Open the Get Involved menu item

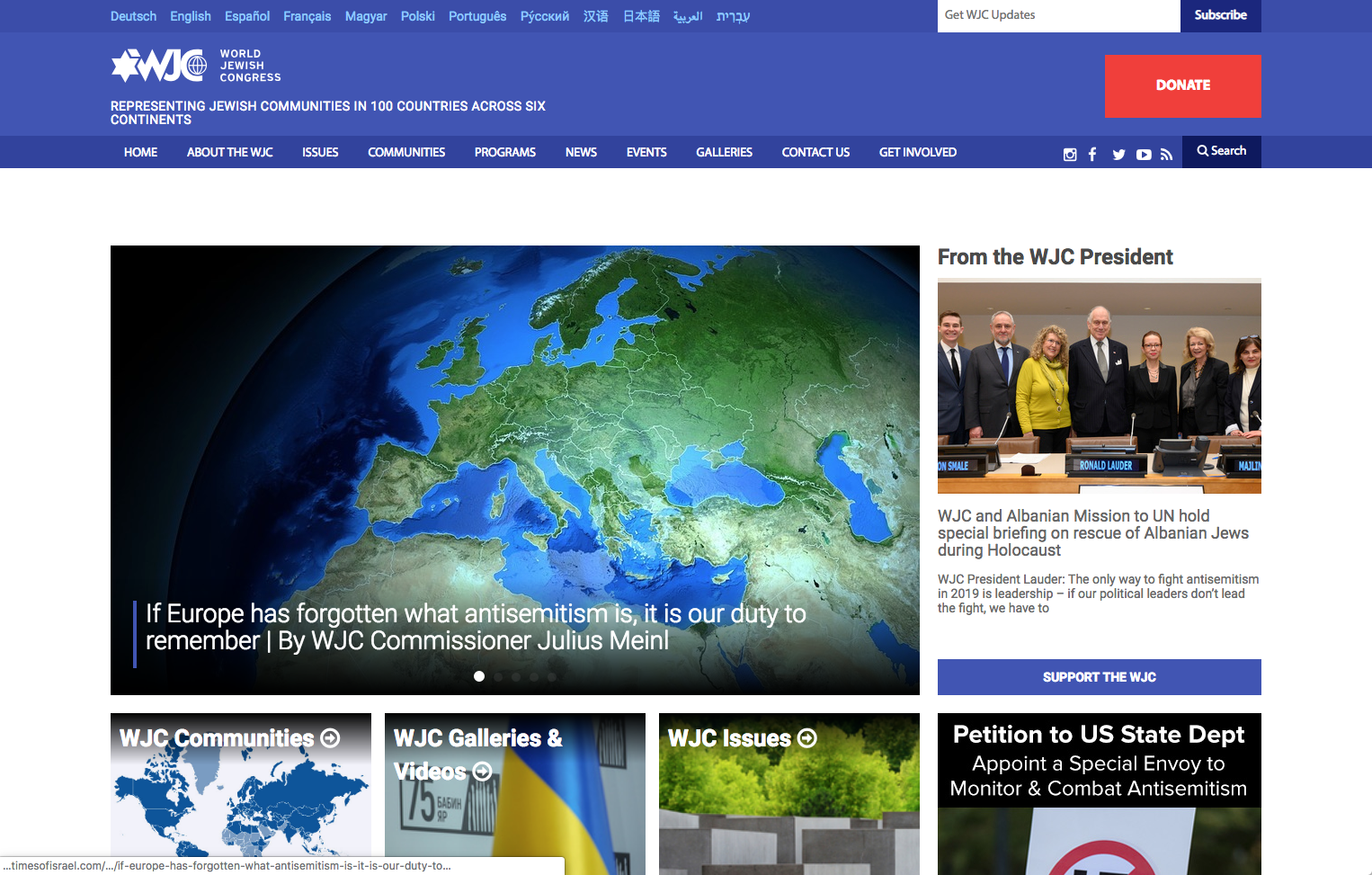point(918,152)
